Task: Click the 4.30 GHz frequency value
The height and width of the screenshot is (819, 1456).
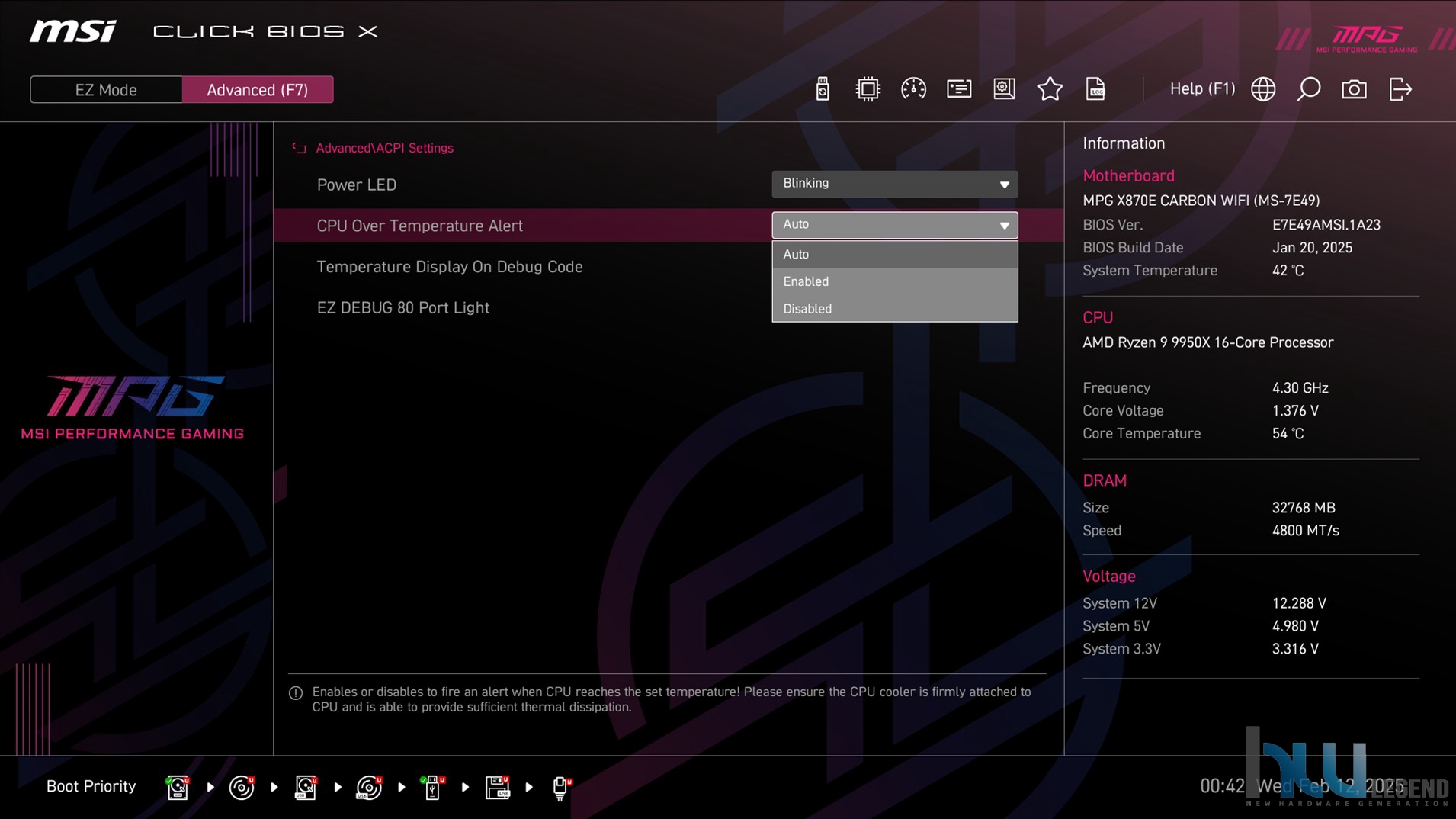Action: click(1300, 388)
